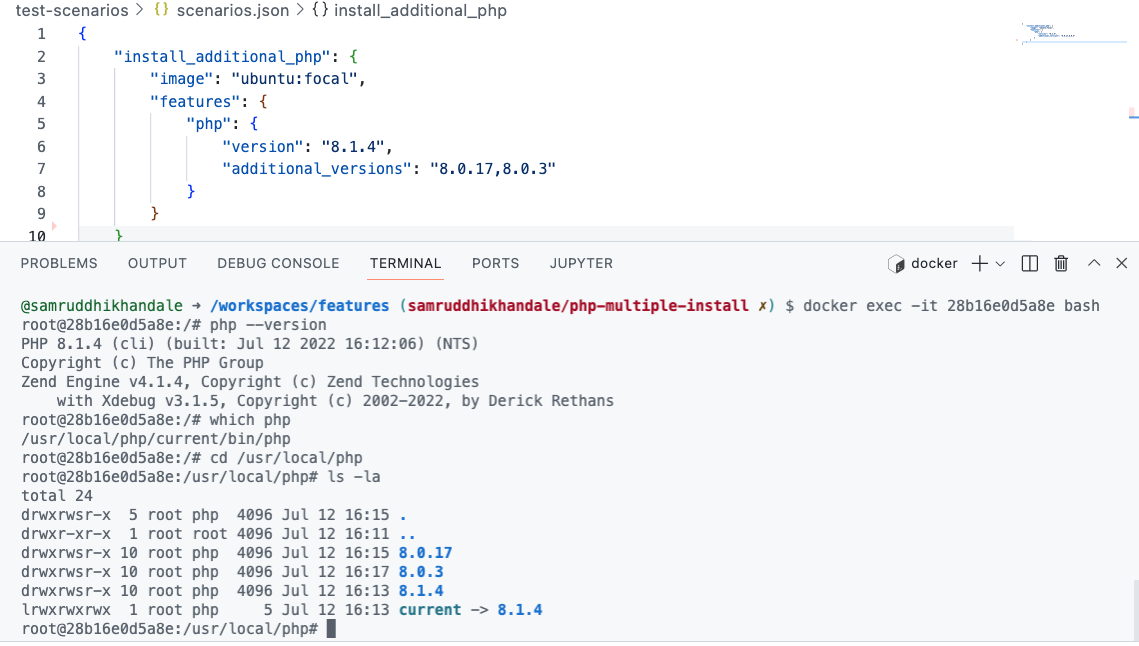Click the braces icon beside scenarios.json
Viewport: 1139px width, 646px height.
click(x=161, y=10)
